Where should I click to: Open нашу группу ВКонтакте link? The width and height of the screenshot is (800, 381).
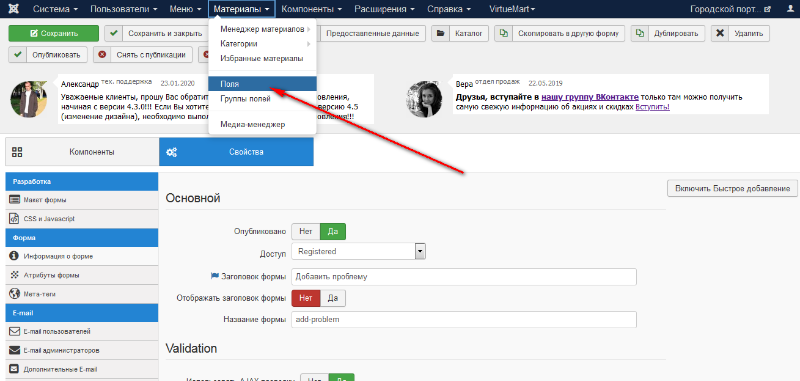pyautogui.click(x=590, y=97)
